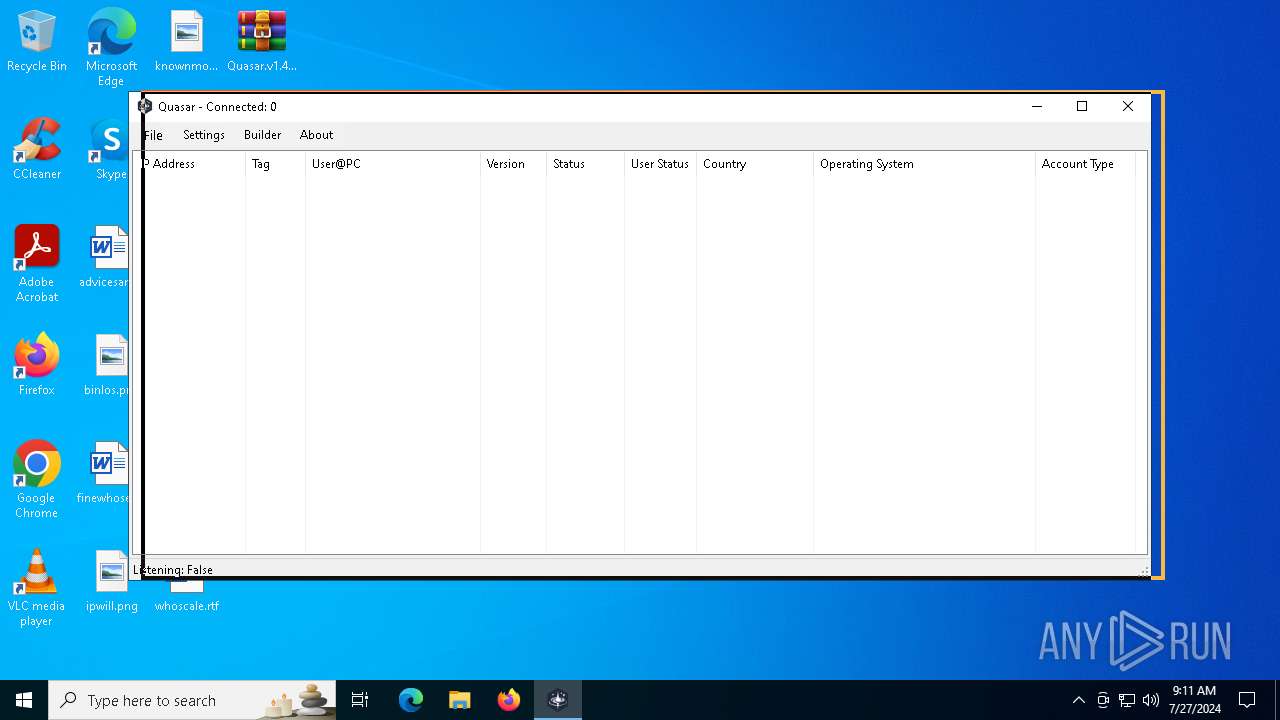This screenshot has height=720, width=1280.
Task: Click the Status column header
Action: 586,164
